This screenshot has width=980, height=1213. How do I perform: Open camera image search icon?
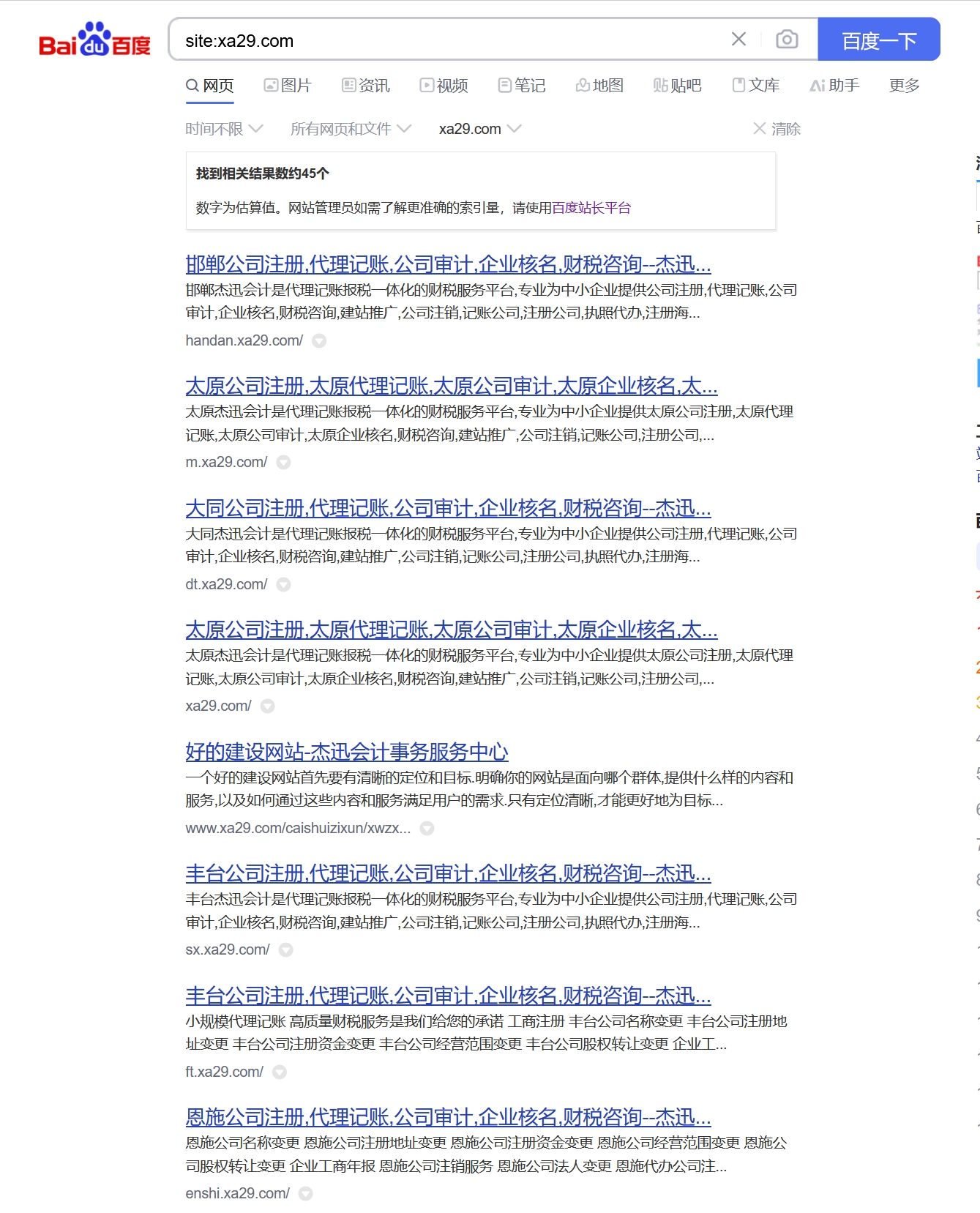(x=787, y=40)
